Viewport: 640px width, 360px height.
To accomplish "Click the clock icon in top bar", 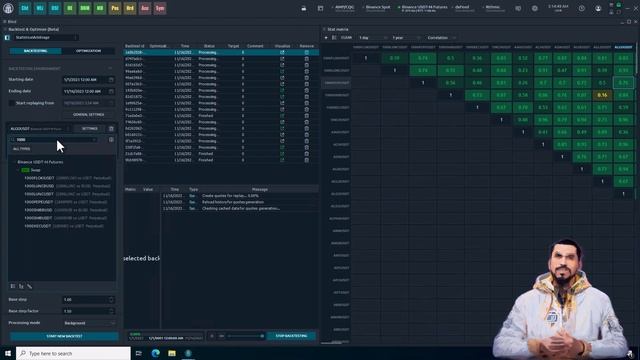I will [582, 8].
